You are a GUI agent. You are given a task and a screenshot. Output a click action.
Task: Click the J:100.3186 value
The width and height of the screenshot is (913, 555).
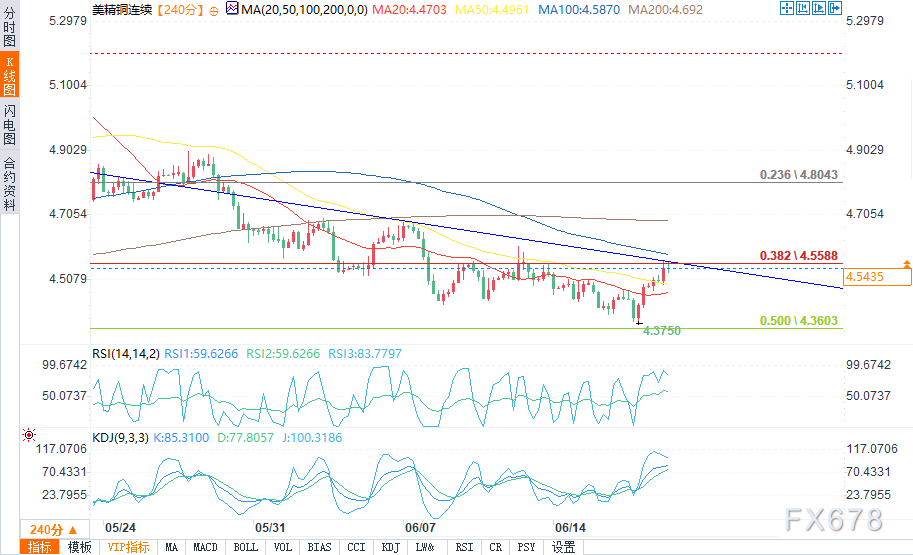pos(312,437)
